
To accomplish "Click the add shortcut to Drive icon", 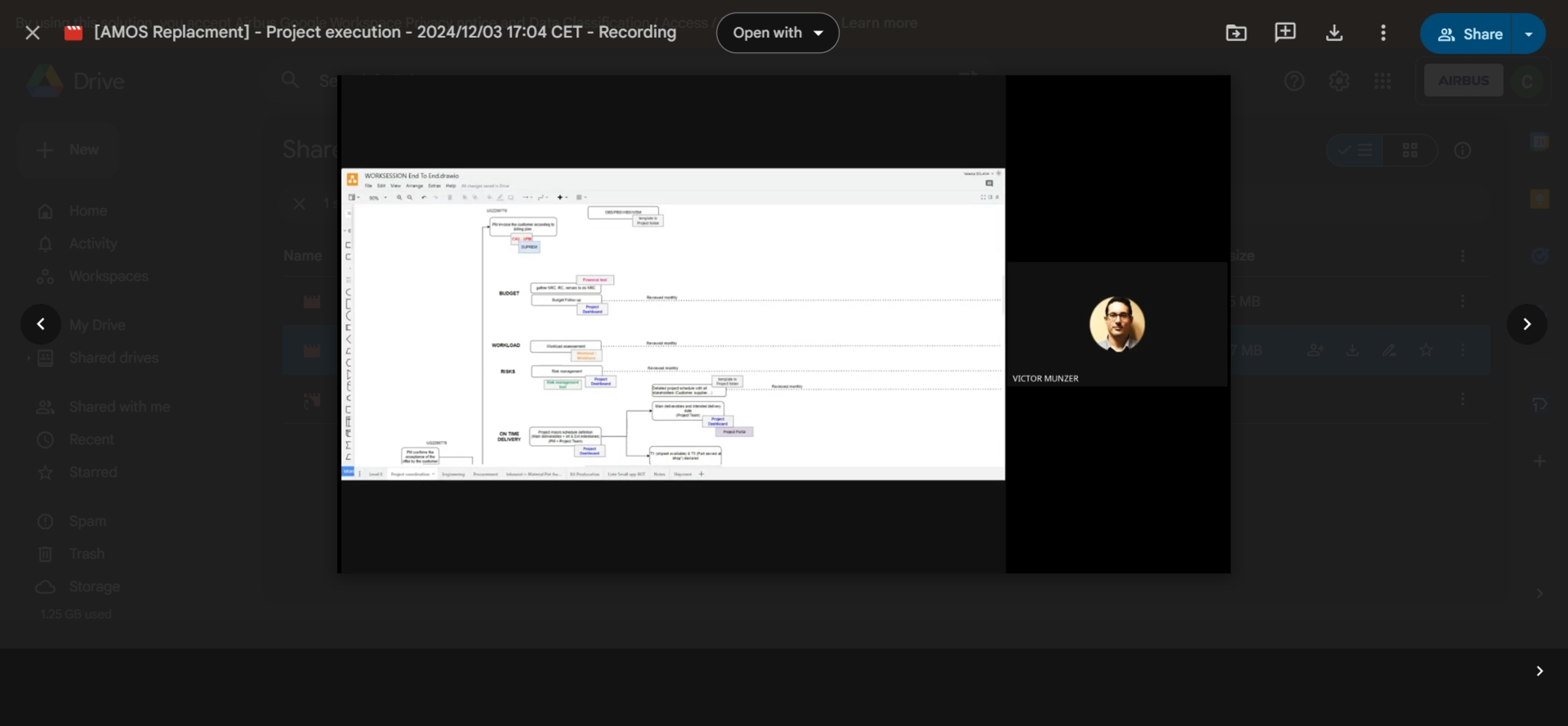I will [1236, 33].
